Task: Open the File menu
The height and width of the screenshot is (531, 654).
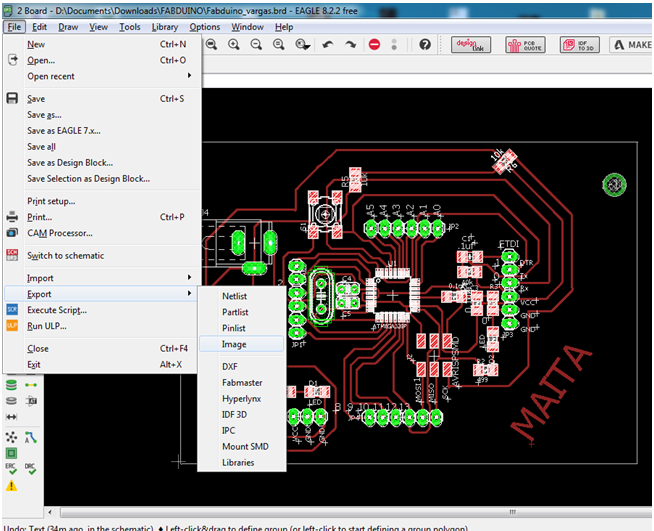Action: 14,27
